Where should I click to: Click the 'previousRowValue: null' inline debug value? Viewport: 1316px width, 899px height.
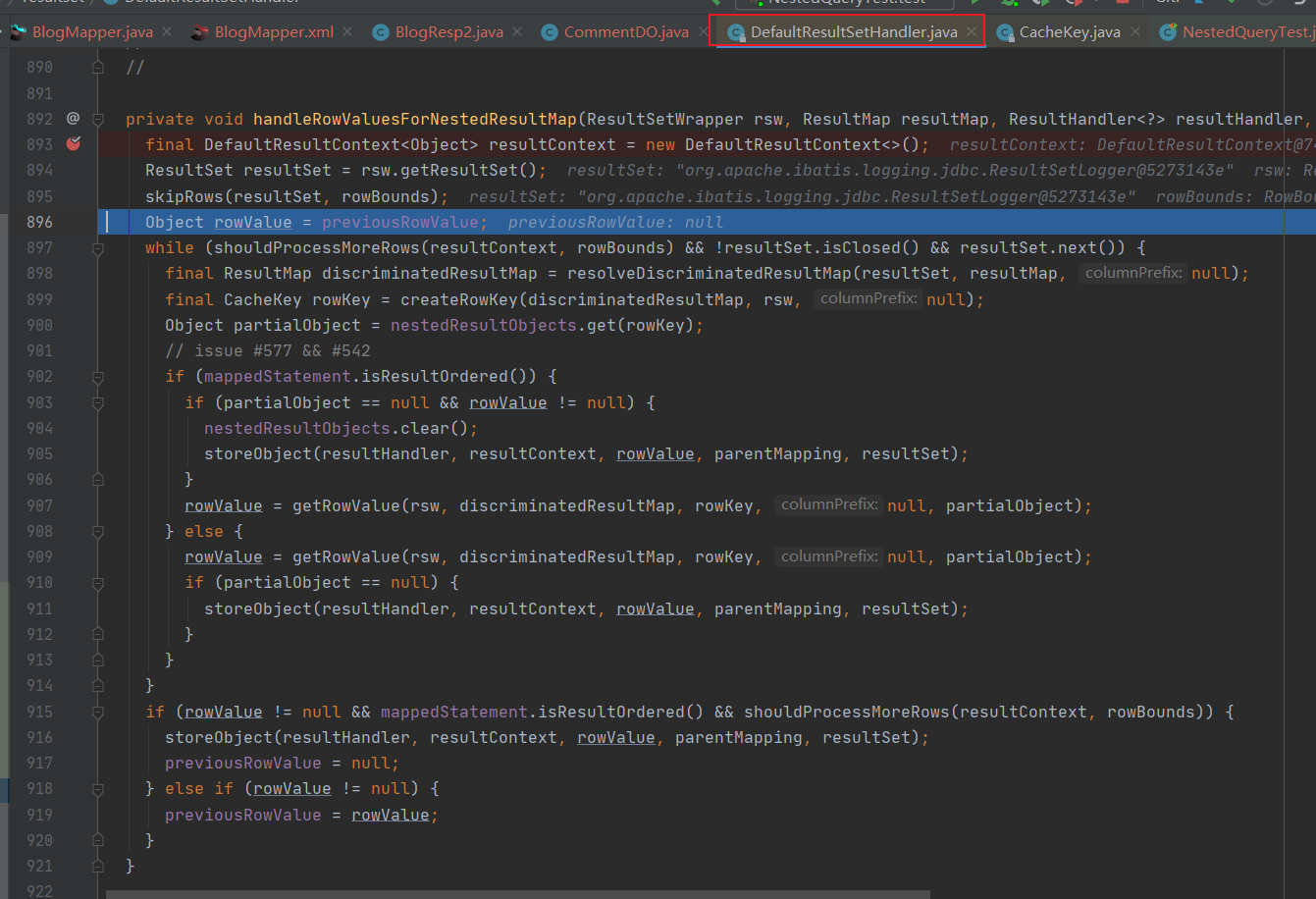(615, 222)
